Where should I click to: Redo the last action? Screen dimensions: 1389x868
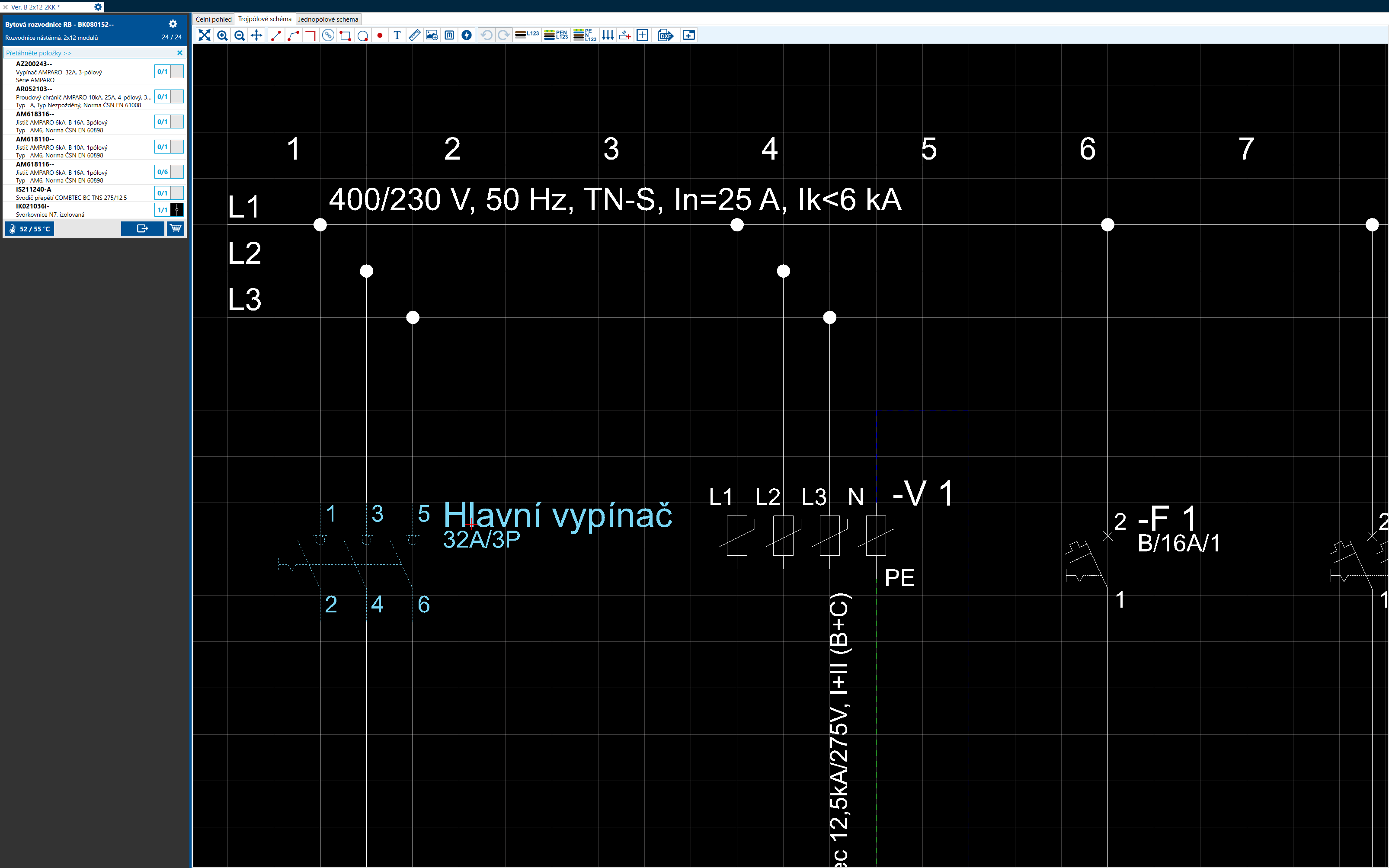click(503, 35)
